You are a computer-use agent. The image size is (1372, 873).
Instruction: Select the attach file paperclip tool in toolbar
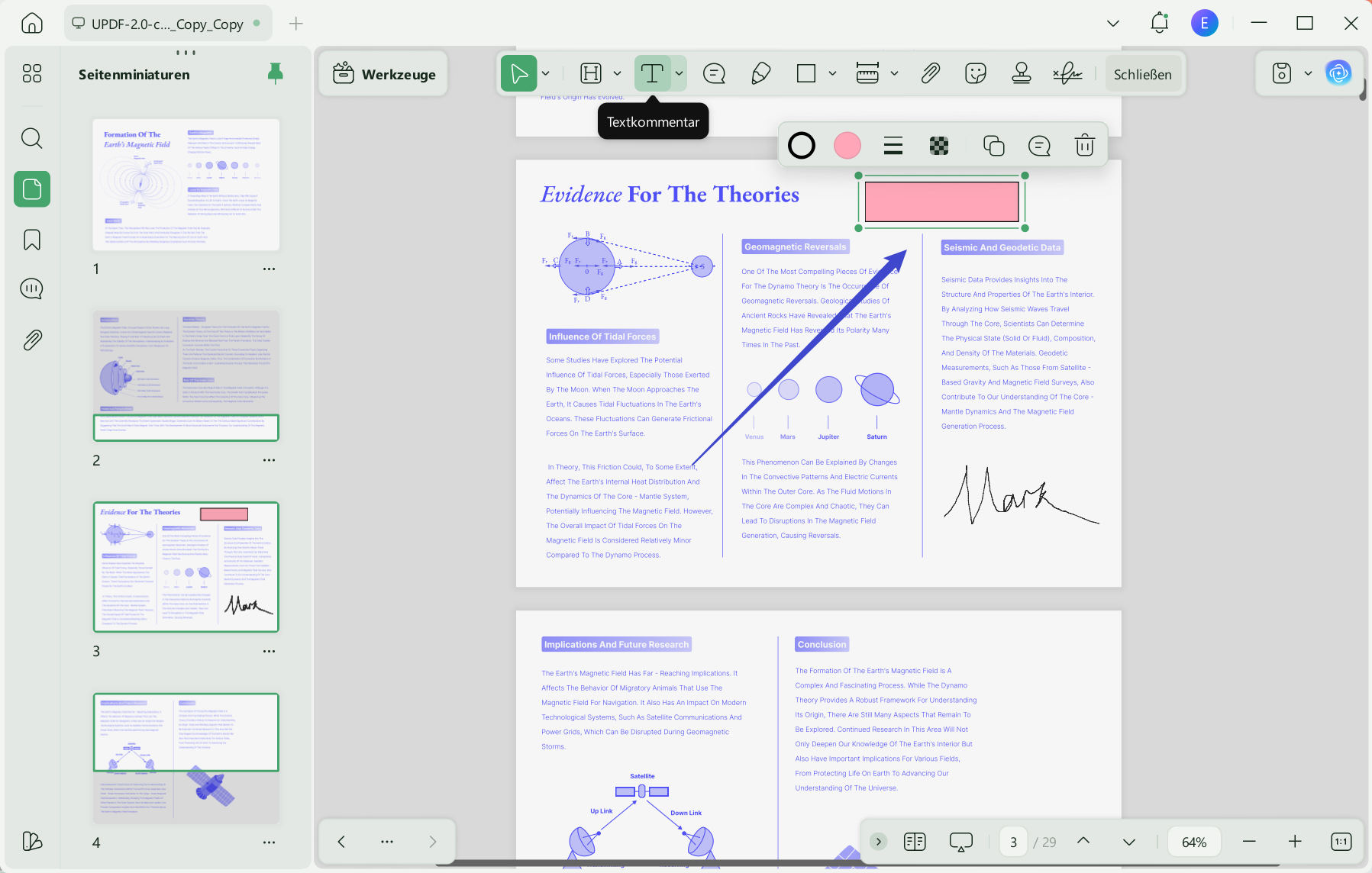930,73
